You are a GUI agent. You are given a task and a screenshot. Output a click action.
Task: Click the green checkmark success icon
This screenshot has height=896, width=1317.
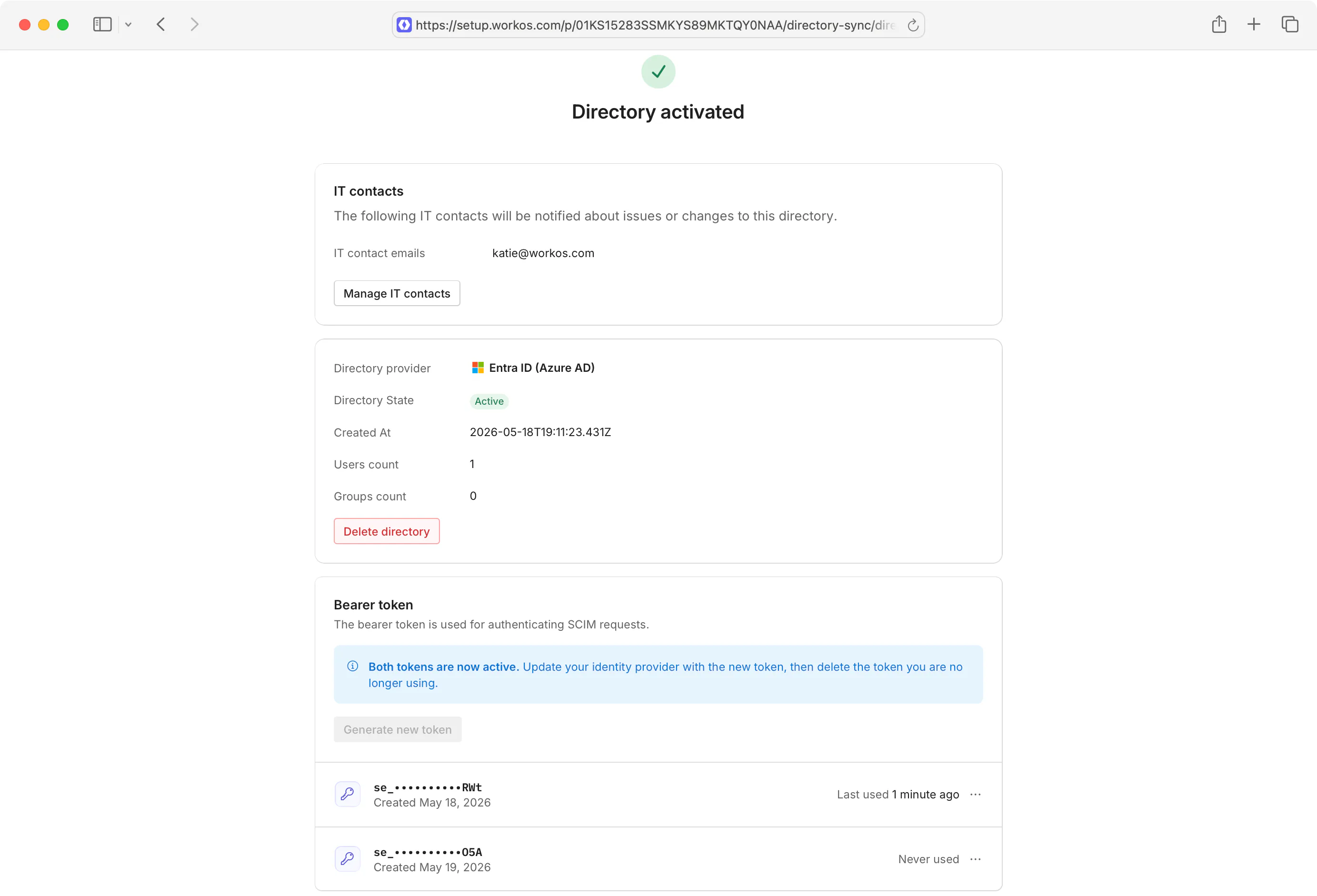(x=658, y=71)
